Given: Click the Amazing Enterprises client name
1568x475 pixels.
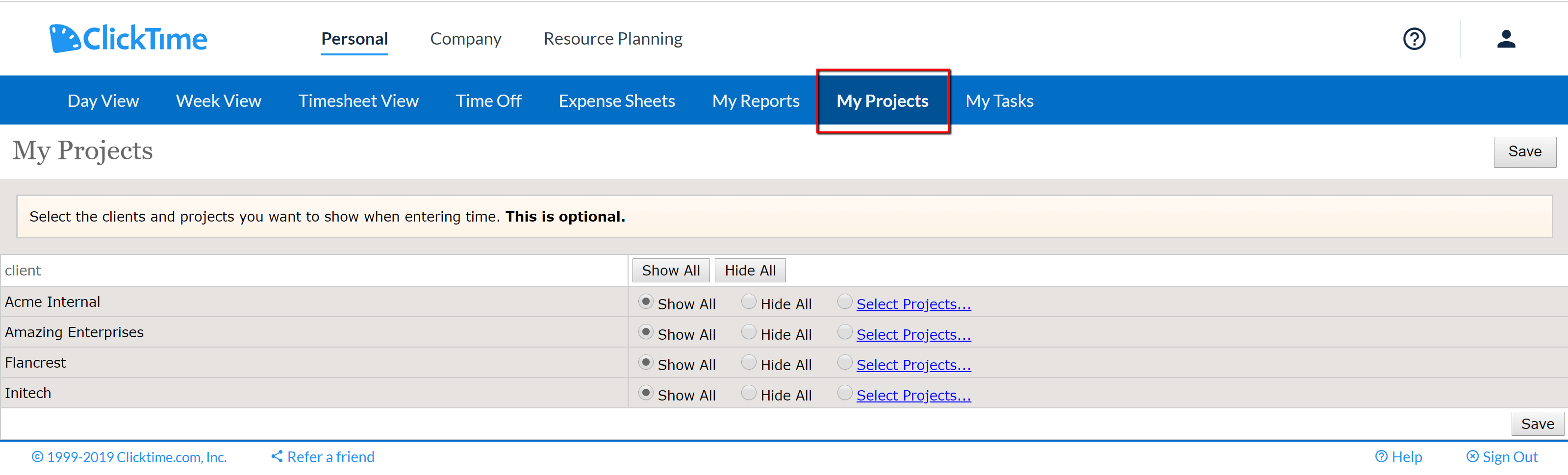Looking at the screenshot, I should 74,332.
